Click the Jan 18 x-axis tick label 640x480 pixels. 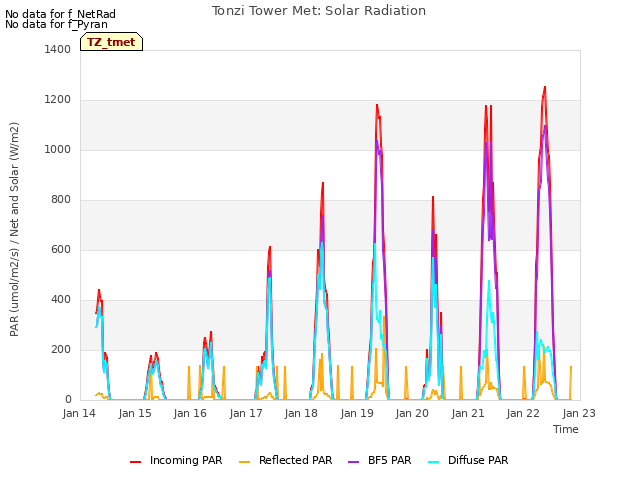301,413
